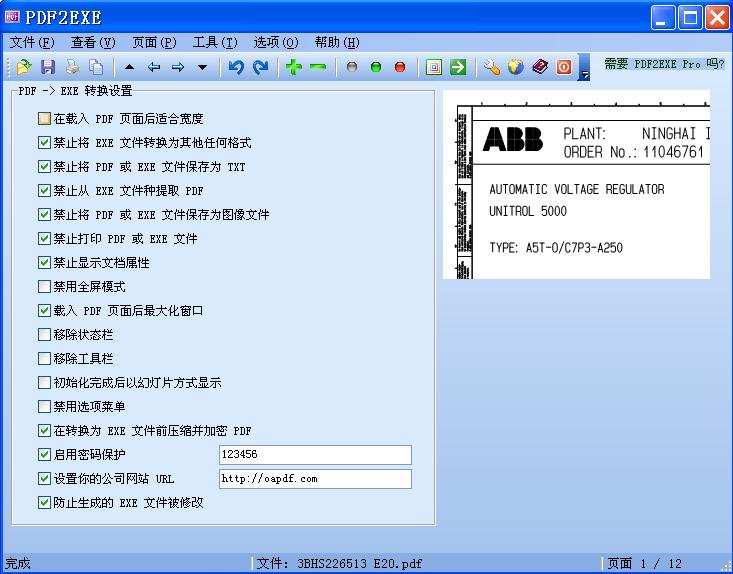
Task: Close the PDF2EXE window
Action: point(718,18)
